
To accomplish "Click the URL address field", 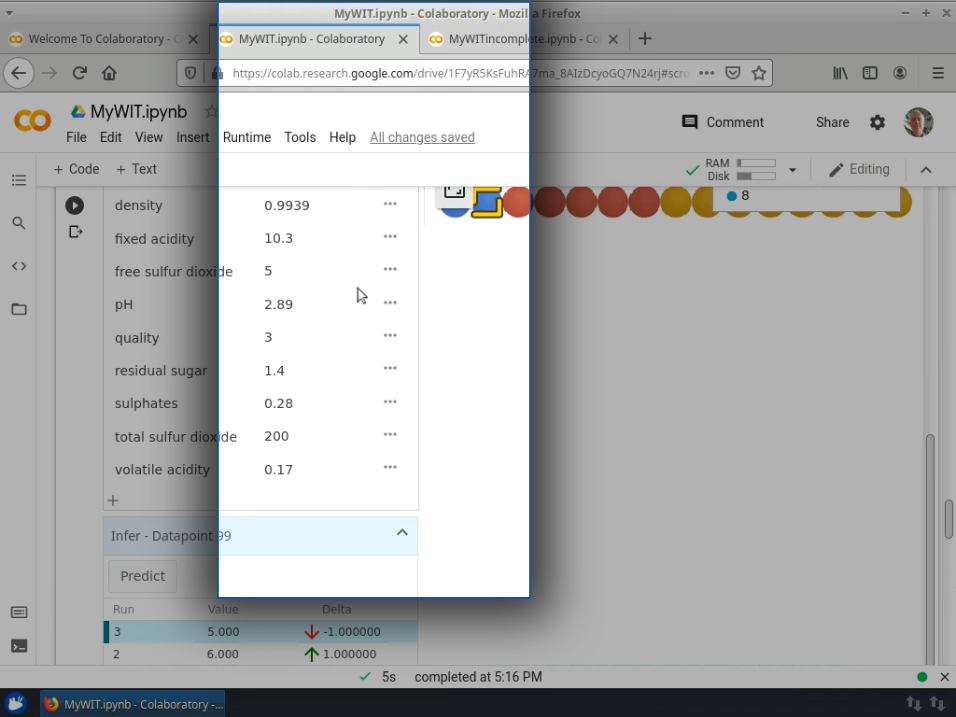I will 461,73.
